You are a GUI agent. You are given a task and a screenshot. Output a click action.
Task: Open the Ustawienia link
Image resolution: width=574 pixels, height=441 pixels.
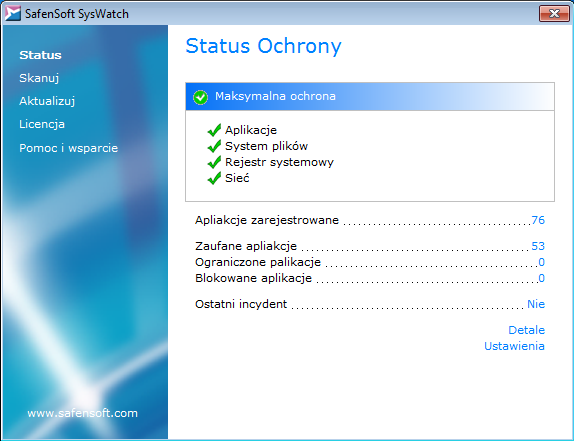click(x=514, y=346)
